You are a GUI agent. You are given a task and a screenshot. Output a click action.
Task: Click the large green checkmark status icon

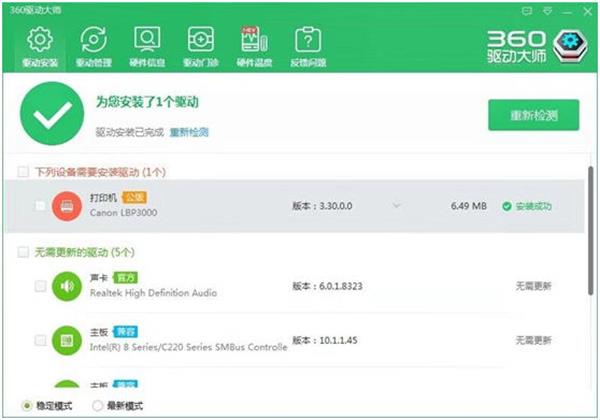pyautogui.click(x=52, y=113)
